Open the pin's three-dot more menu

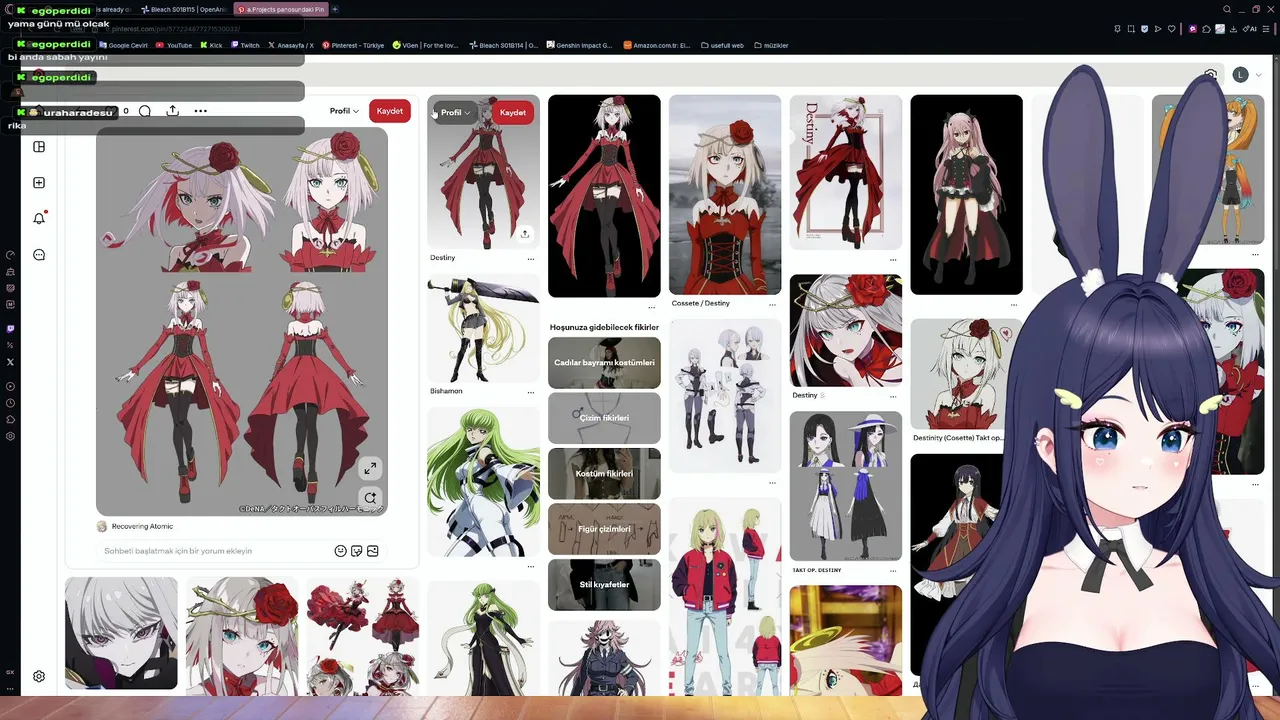click(x=200, y=111)
